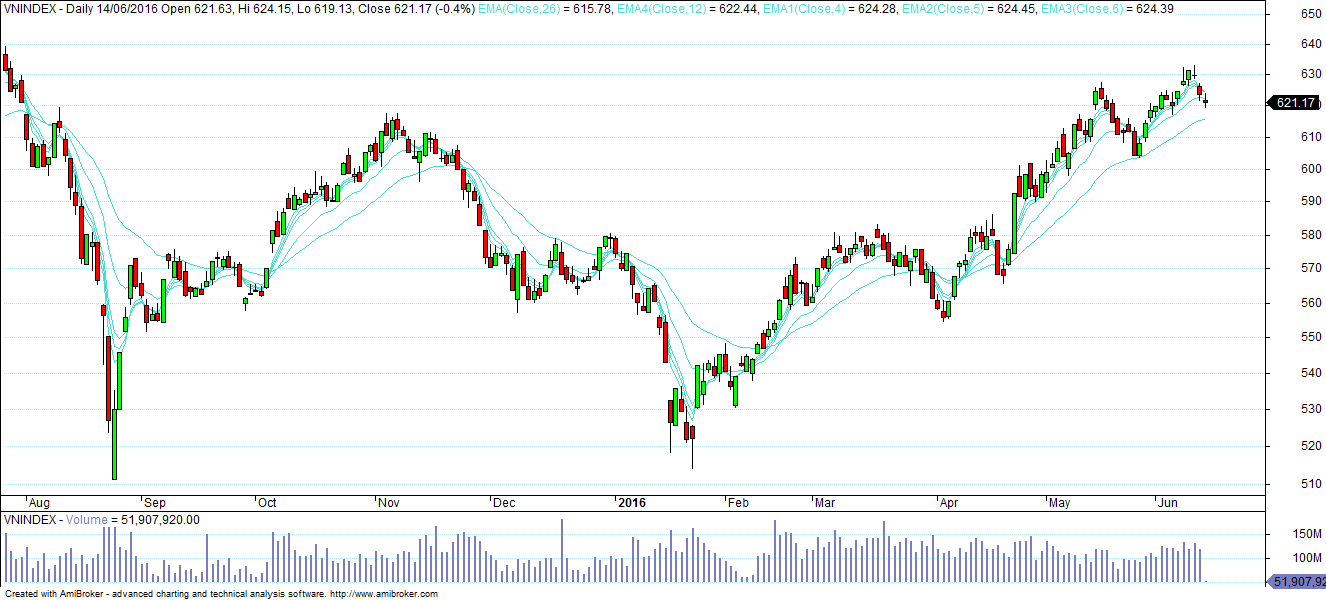Screen dimensions: 1326x600
Task: Click the VNINDEX Daily 14/06/2016 chart title
Action: 240,9
